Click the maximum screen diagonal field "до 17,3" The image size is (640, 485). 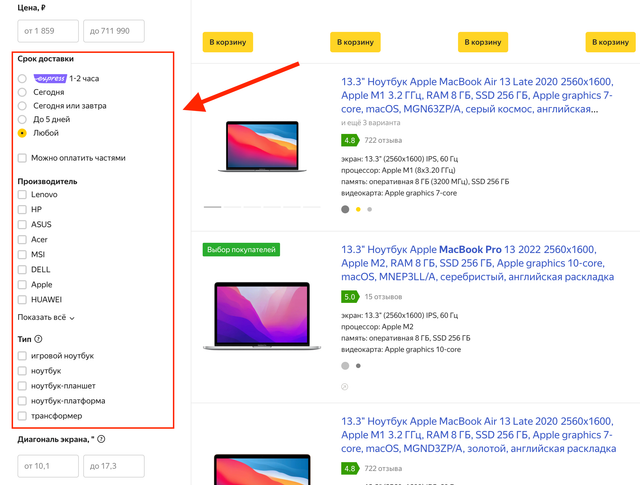[x=113, y=466]
